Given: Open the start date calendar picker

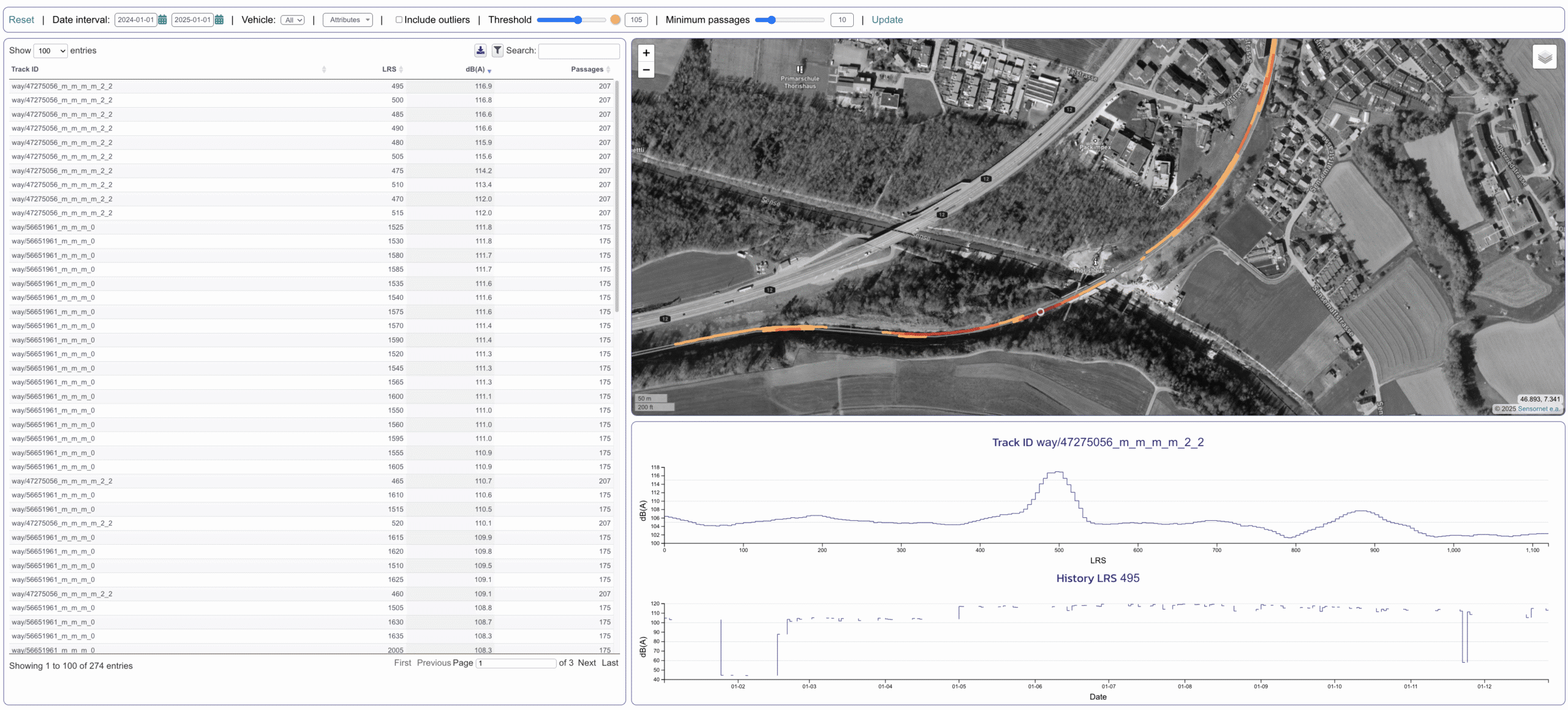Looking at the screenshot, I should (x=162, y=20).
